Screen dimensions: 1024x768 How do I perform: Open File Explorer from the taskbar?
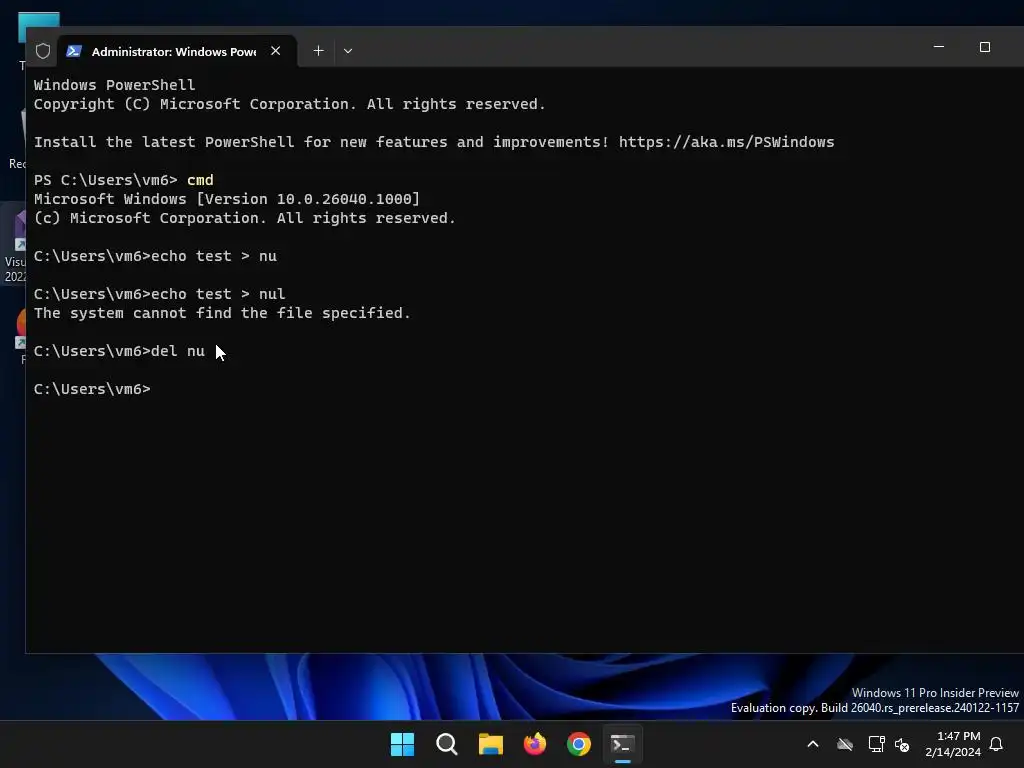(490, 744)
